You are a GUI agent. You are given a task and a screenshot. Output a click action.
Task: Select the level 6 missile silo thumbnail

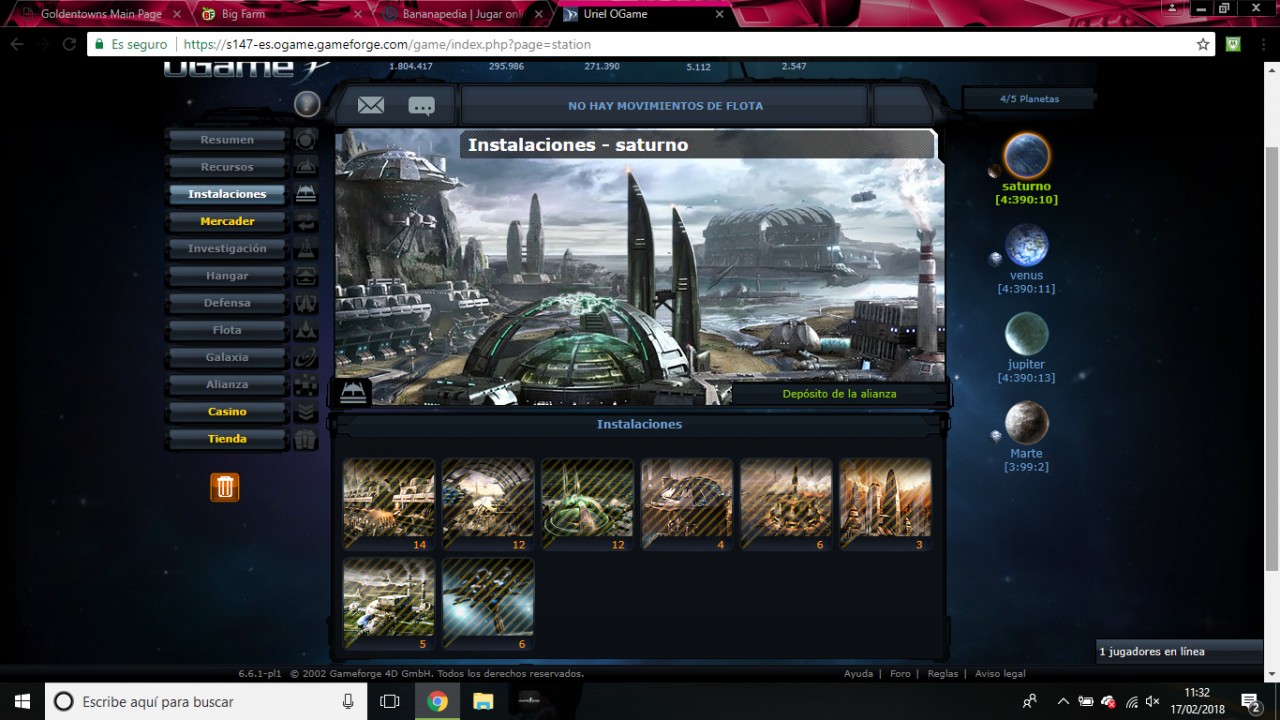(786, 504)
